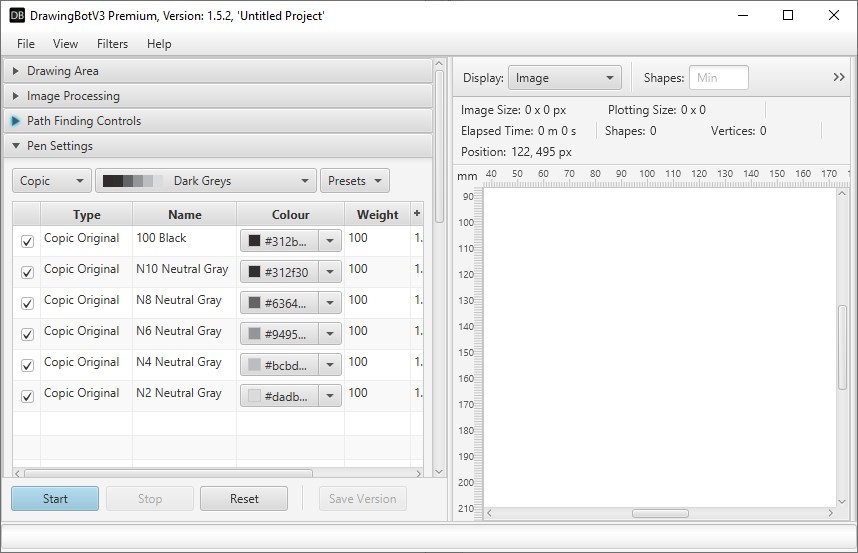Uncheck the N6 Neutral Gray pen checkbox
Screen dimensions: 858x553
click(x=27, y=334)
